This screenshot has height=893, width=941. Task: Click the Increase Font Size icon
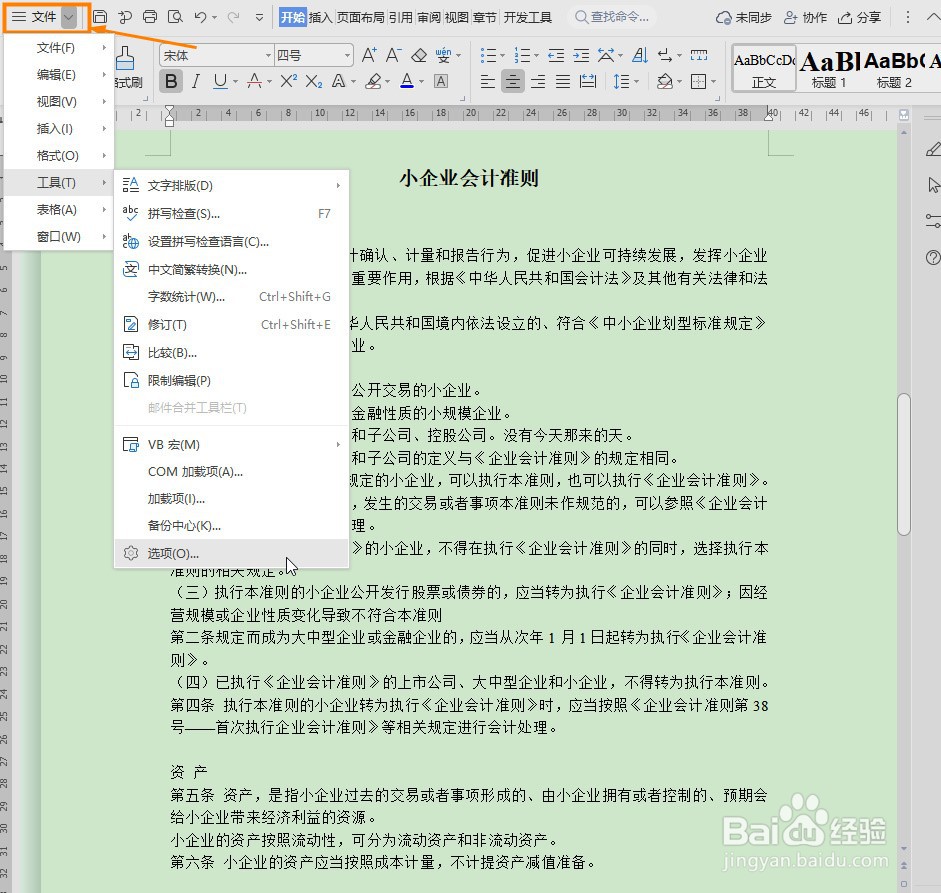point(369,55)
